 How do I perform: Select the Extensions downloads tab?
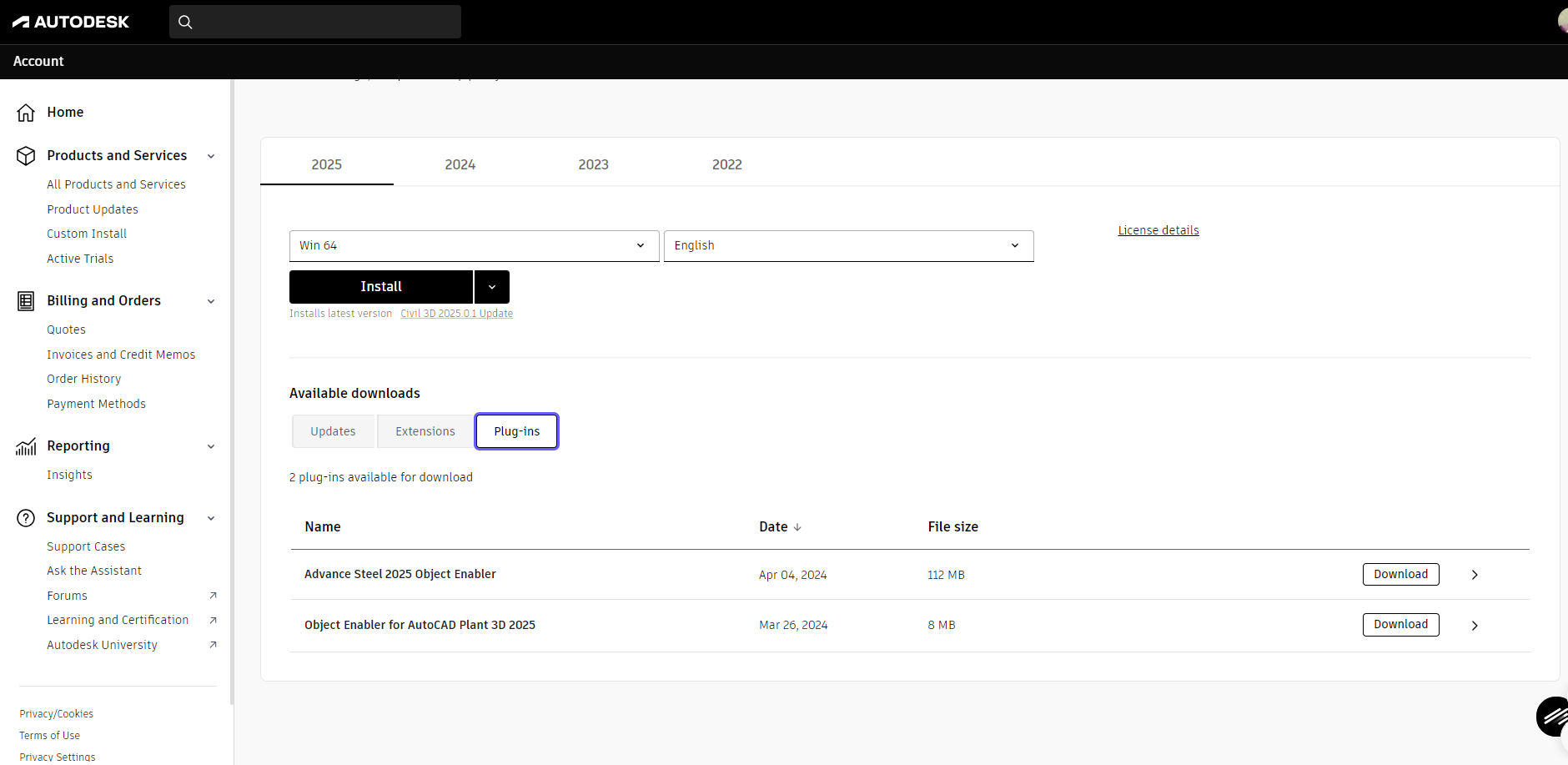pyautogui.click(x=425, y=431)
